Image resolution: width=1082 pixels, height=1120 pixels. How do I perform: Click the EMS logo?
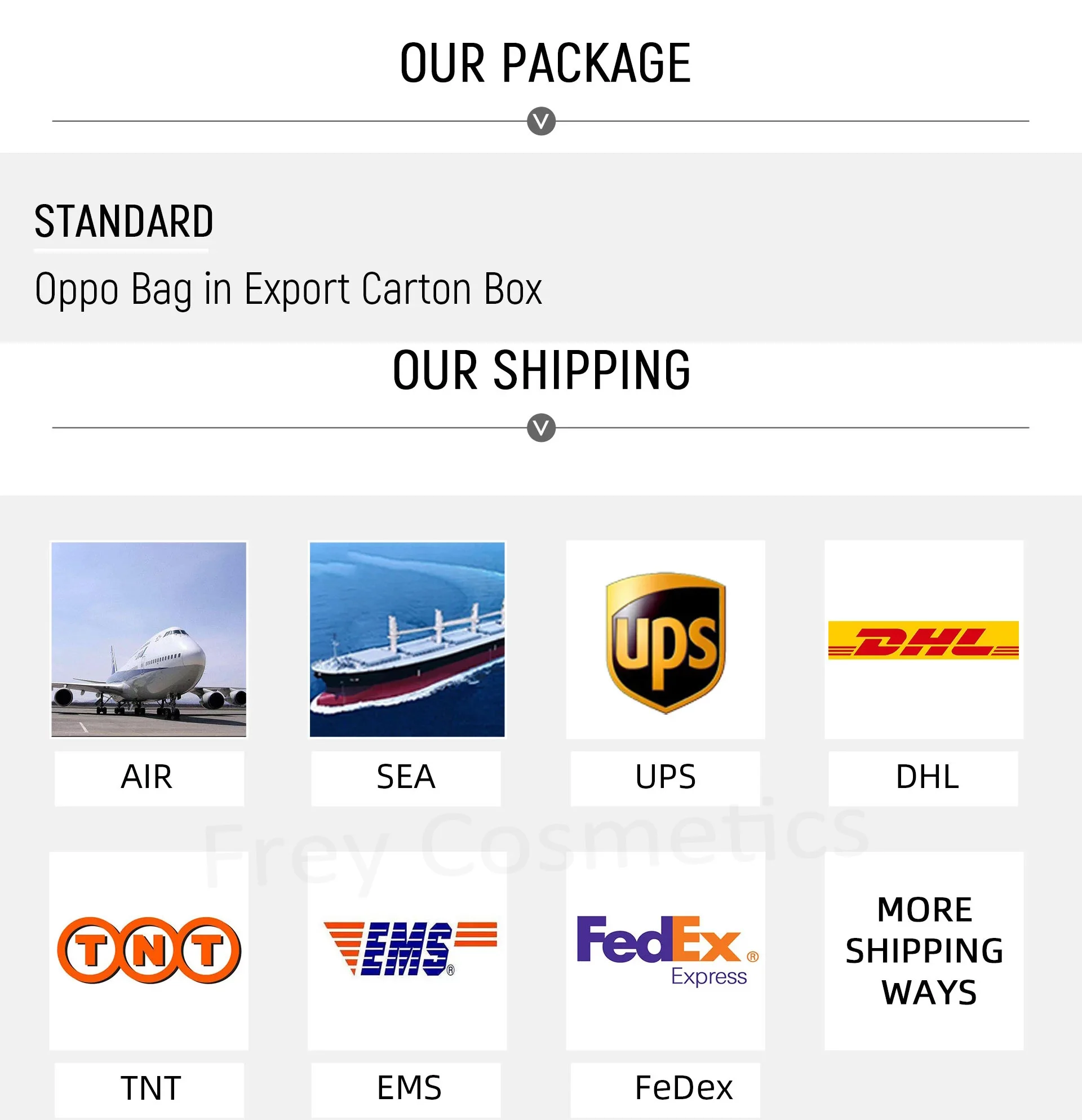409,948
